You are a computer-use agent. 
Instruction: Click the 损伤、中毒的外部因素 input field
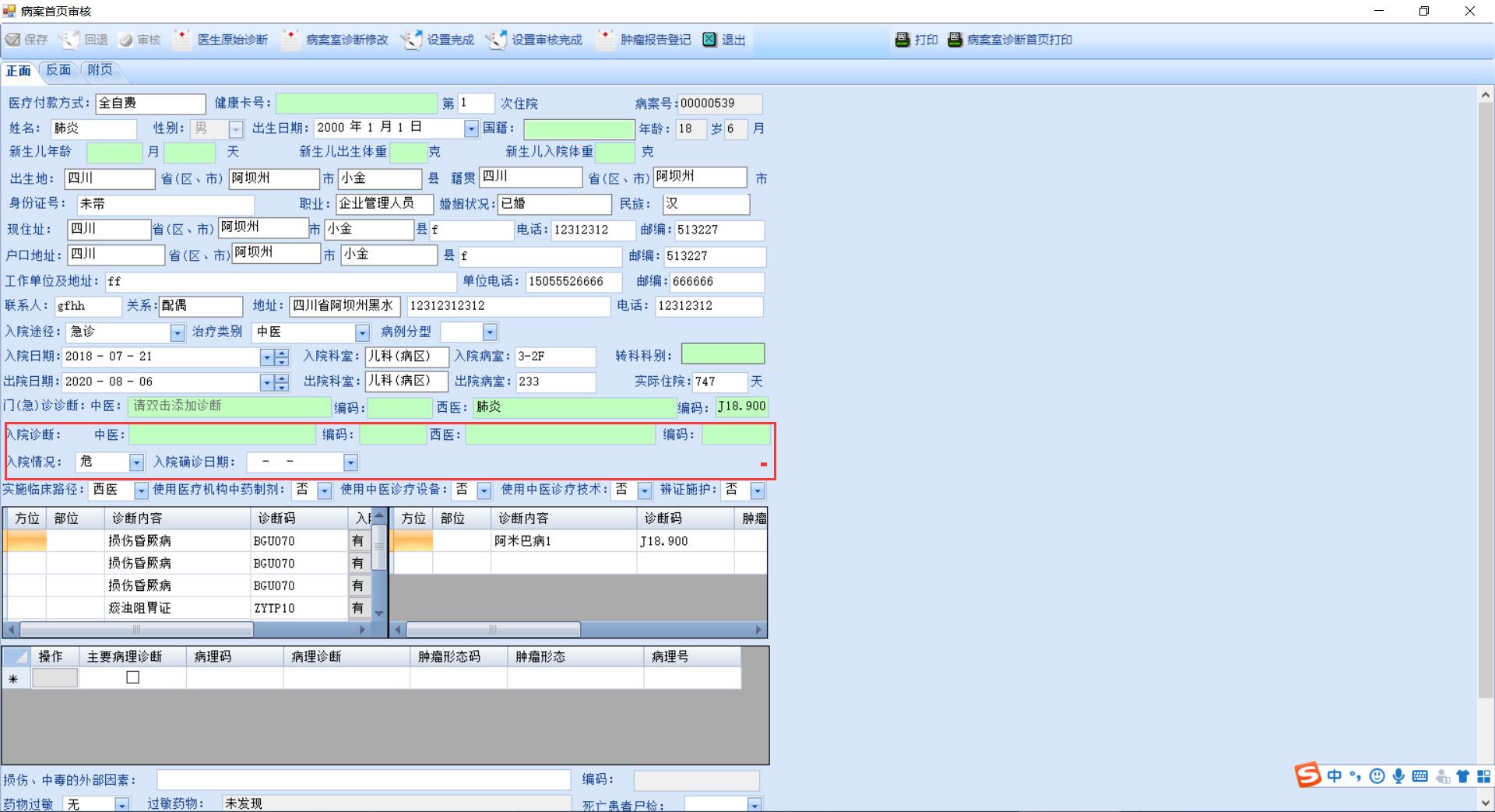point(364,780)
